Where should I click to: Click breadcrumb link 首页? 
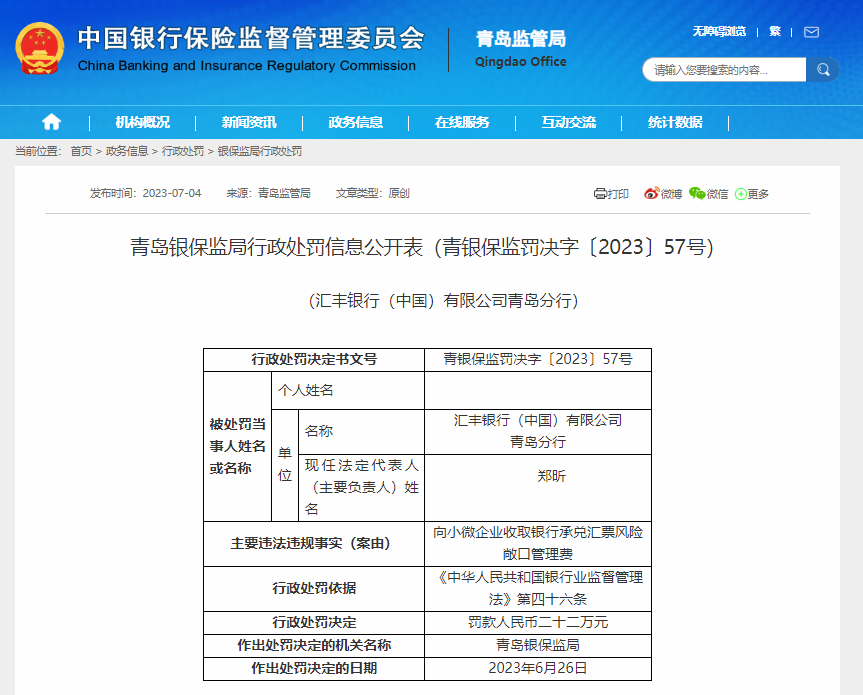coord(81,151)
